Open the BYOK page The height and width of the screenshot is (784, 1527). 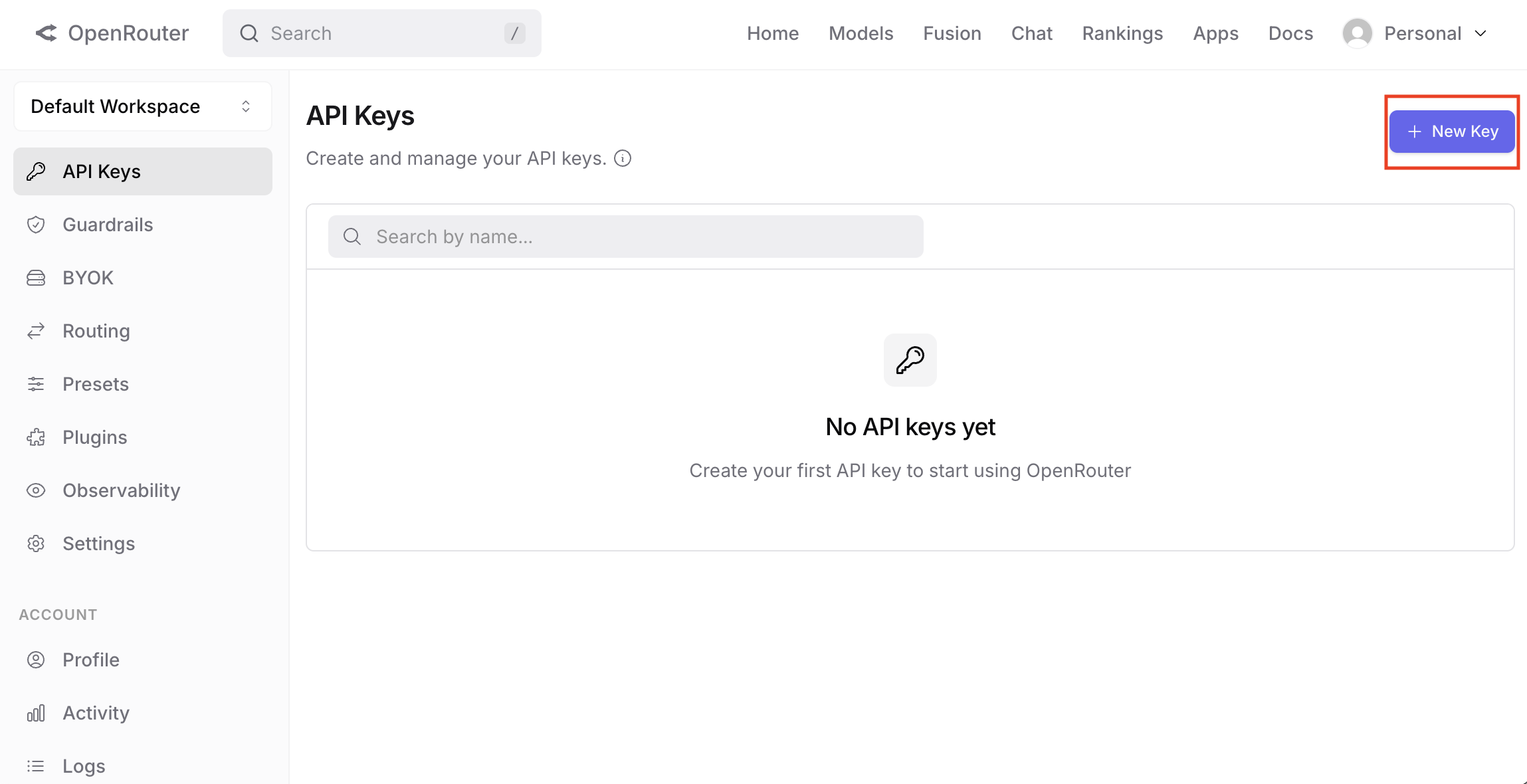click(143, 278)
